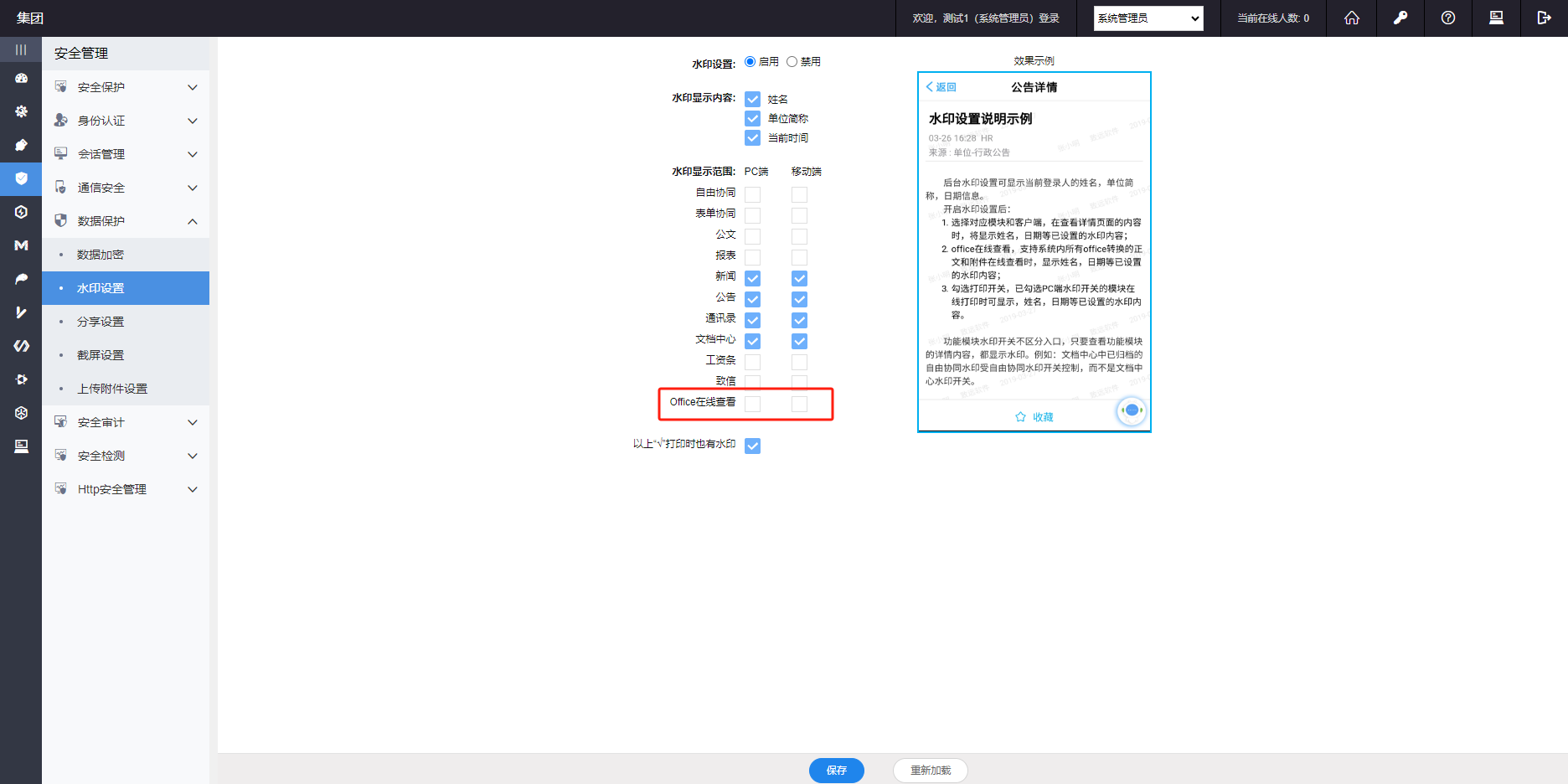
Task: Open the V checkmark icon in left rail
Action: 21,312
